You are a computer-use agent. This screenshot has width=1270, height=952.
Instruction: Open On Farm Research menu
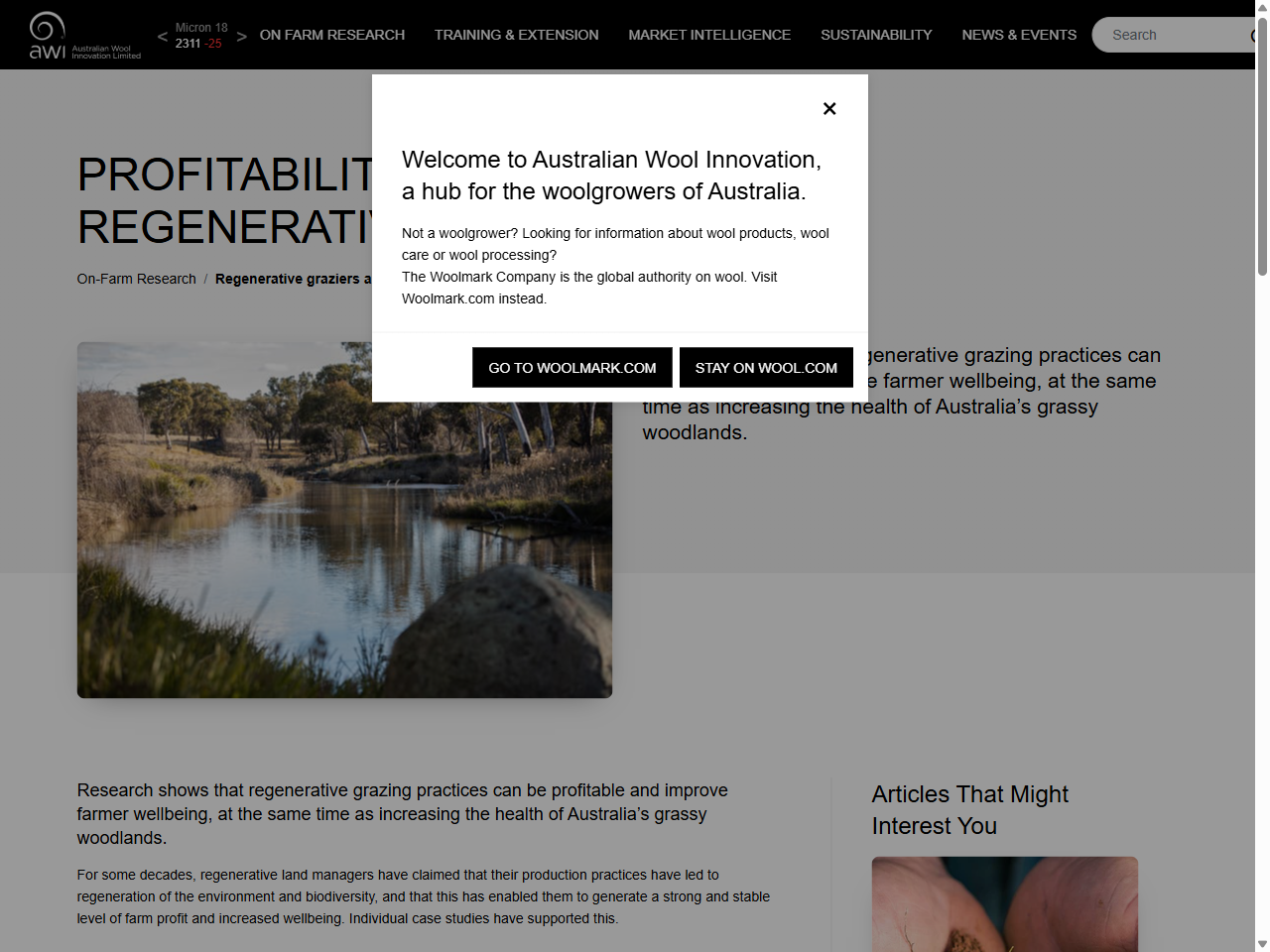click(x=332, y=35)
